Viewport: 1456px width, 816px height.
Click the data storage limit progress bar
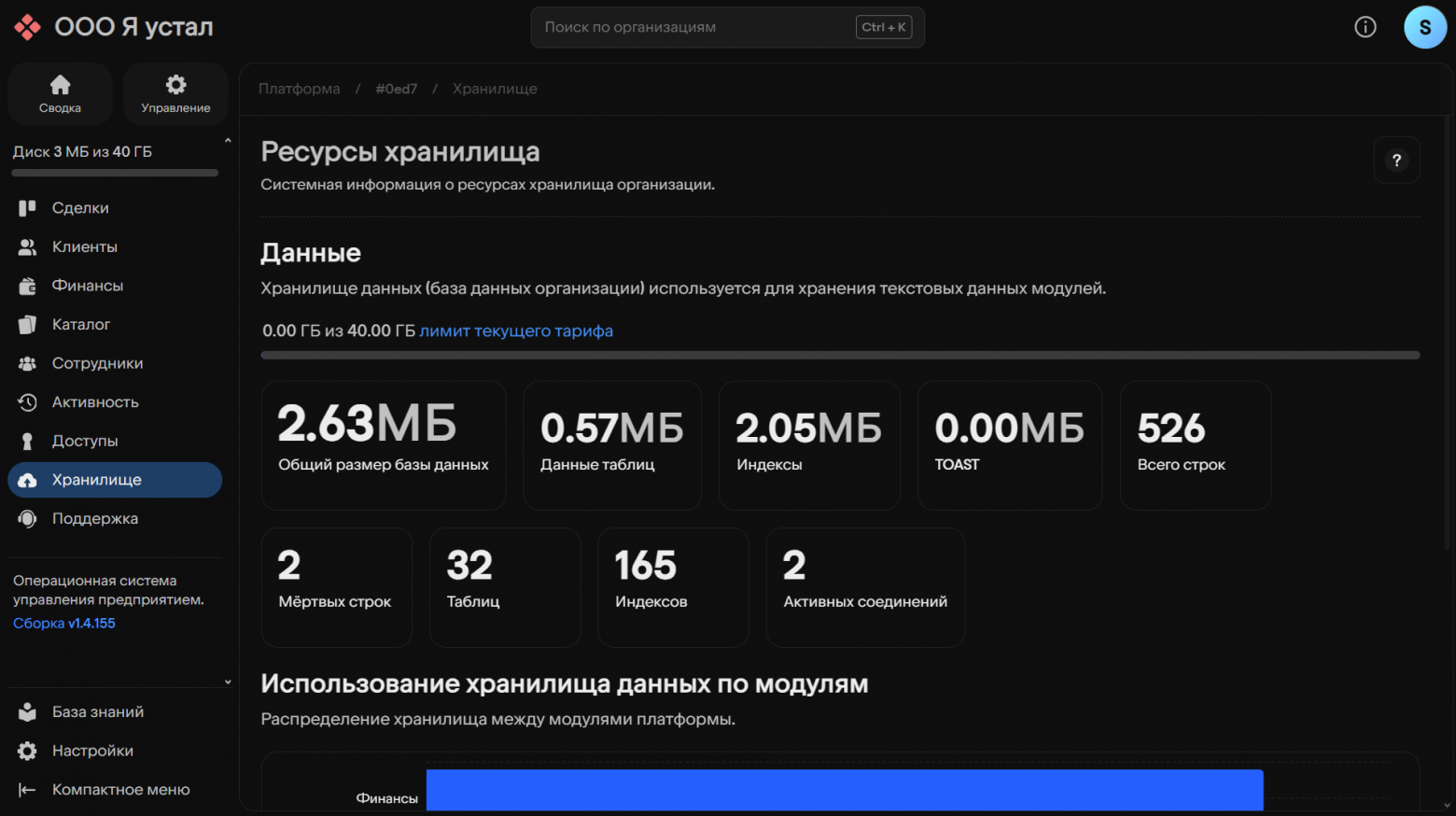pyautogui.click(x=841, y=355)
